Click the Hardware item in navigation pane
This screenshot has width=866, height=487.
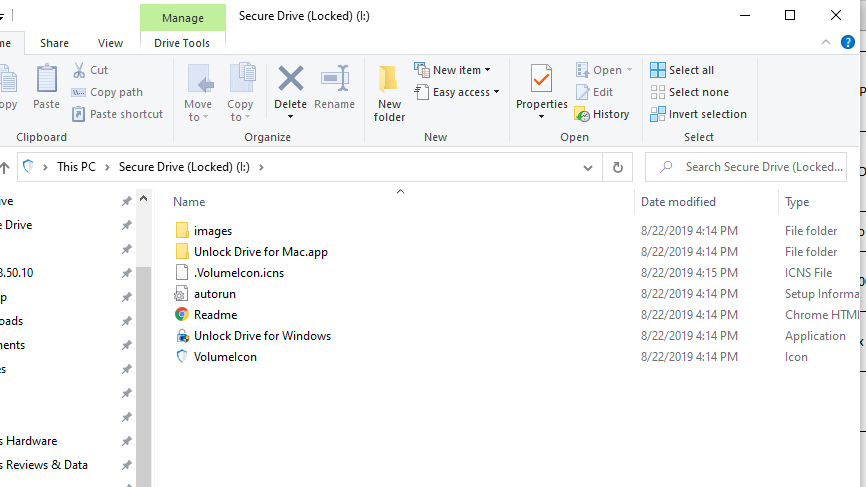29,441
